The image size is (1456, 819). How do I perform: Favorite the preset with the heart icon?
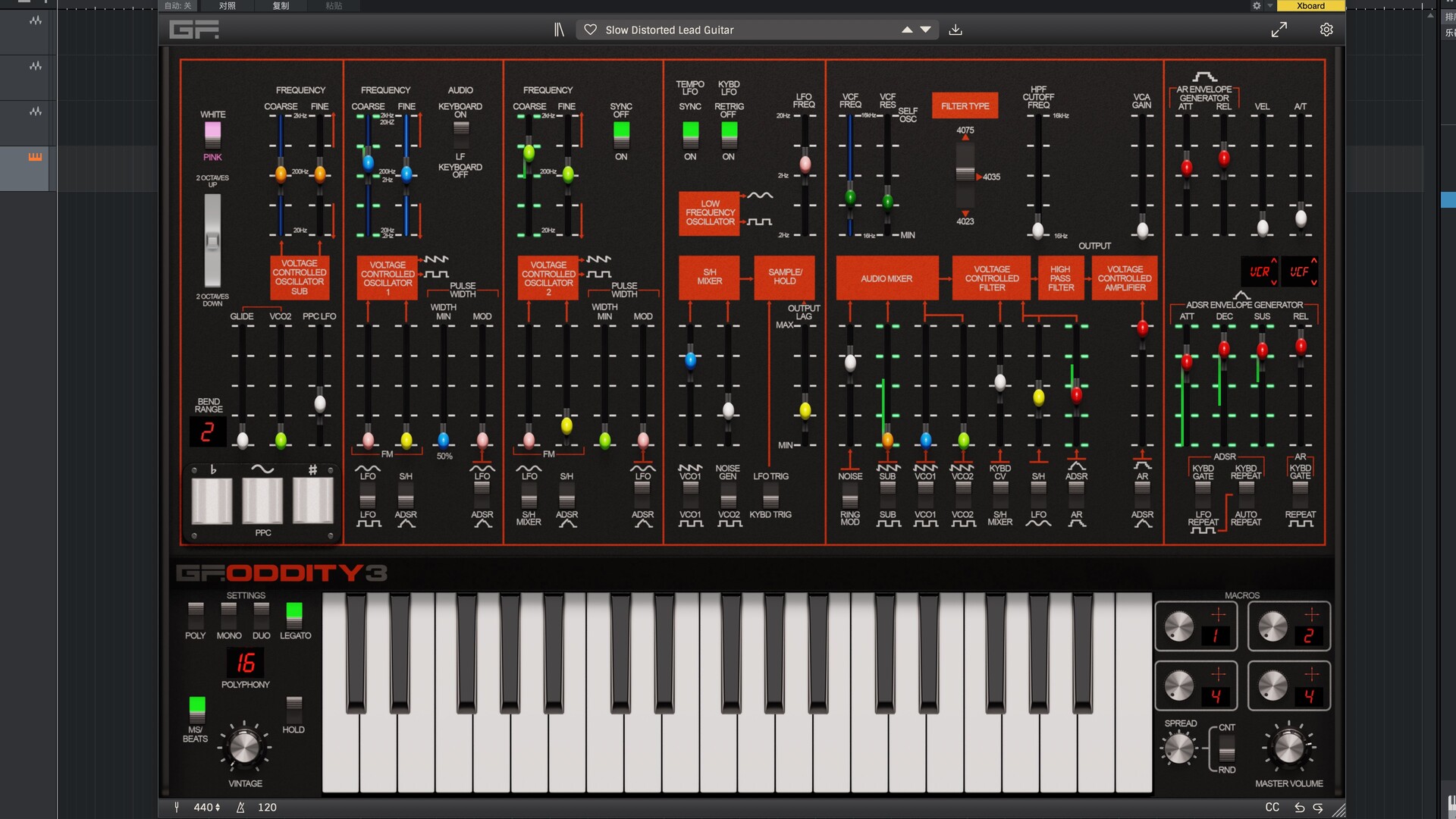coord(590,30)
